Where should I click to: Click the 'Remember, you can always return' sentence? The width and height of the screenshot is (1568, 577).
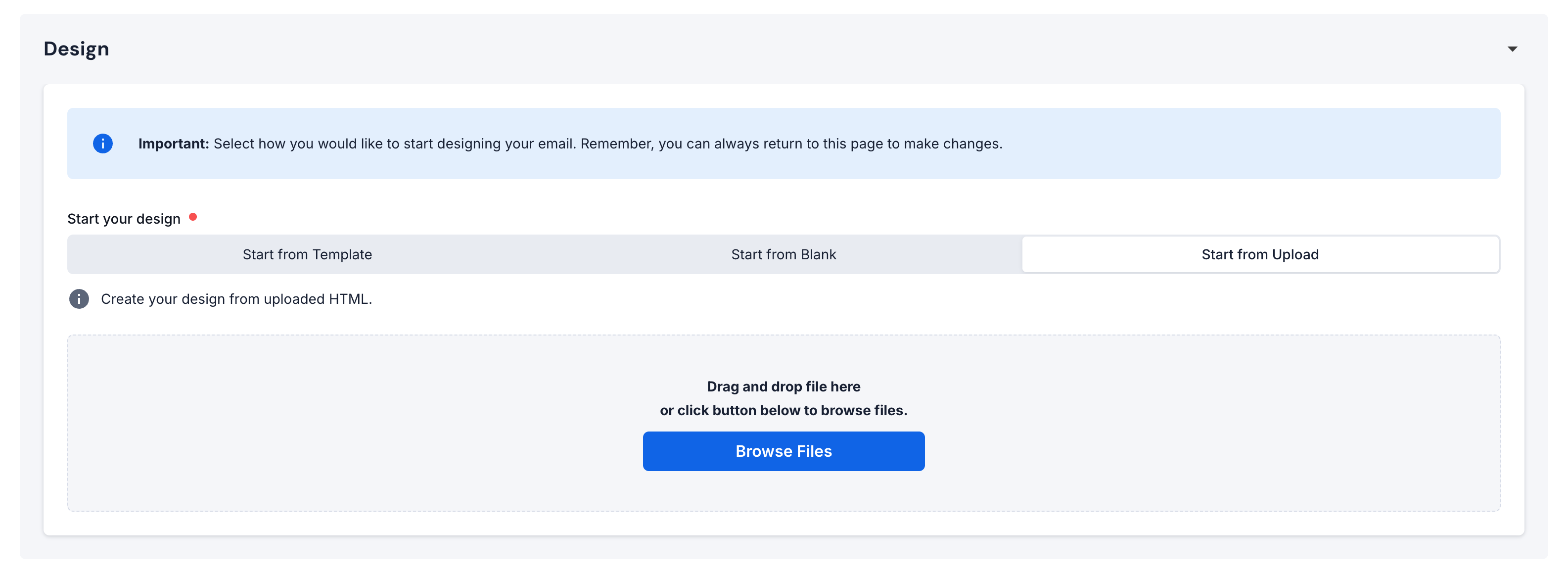791,144
